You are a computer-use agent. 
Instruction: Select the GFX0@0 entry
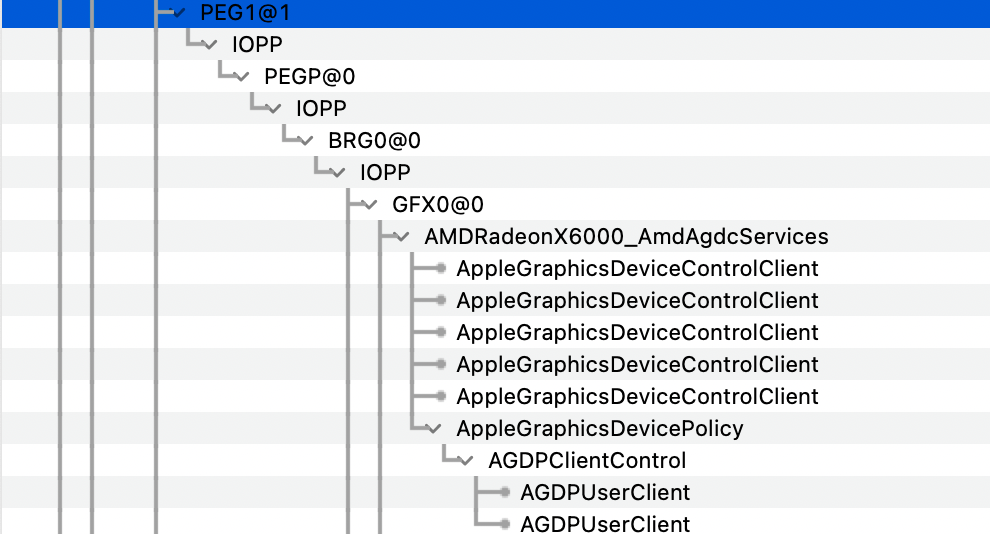tap(438, 205)
